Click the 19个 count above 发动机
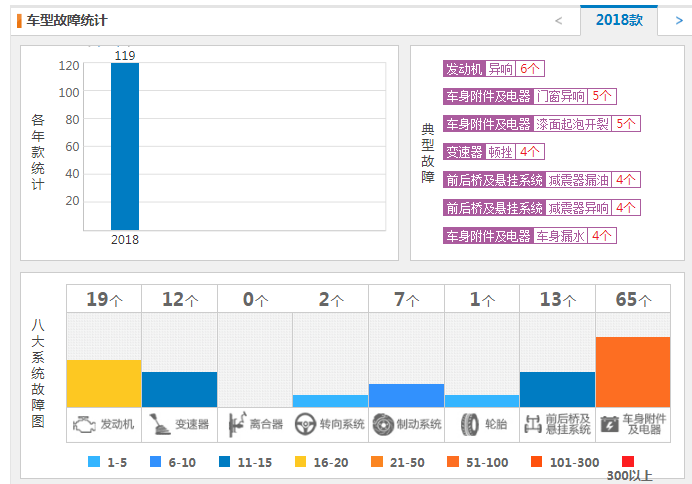692x484 pixels. pyautogui.click(x=104, y=299)
